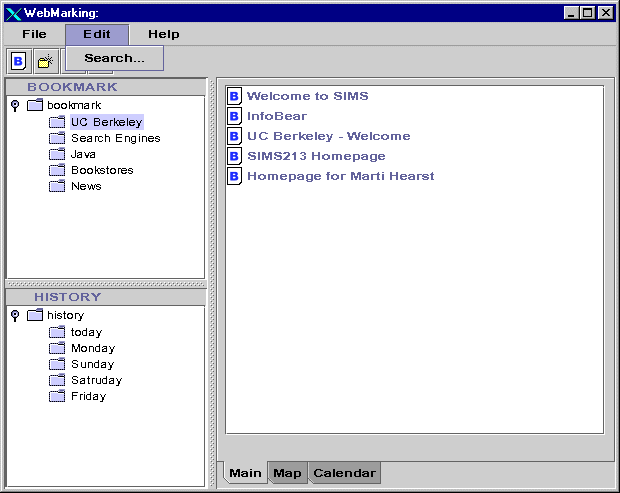
Task: Click the today history folder icon
Action: click(x=57, y=332)
